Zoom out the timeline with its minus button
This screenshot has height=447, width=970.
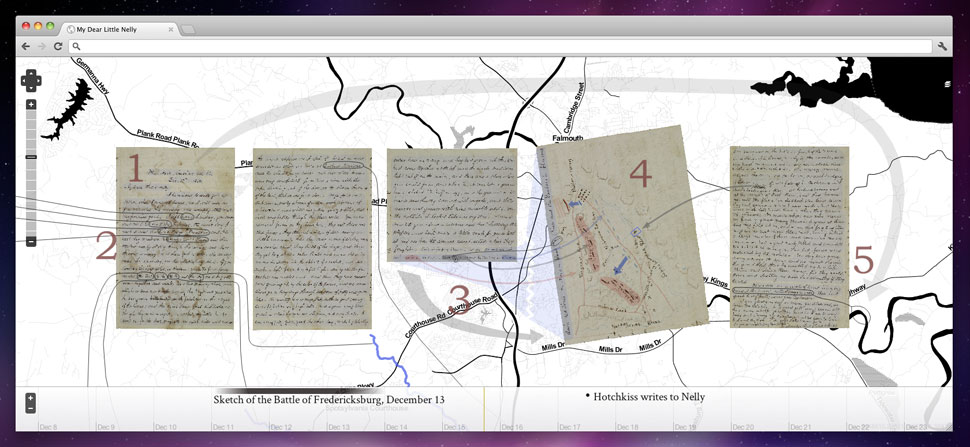30,409
